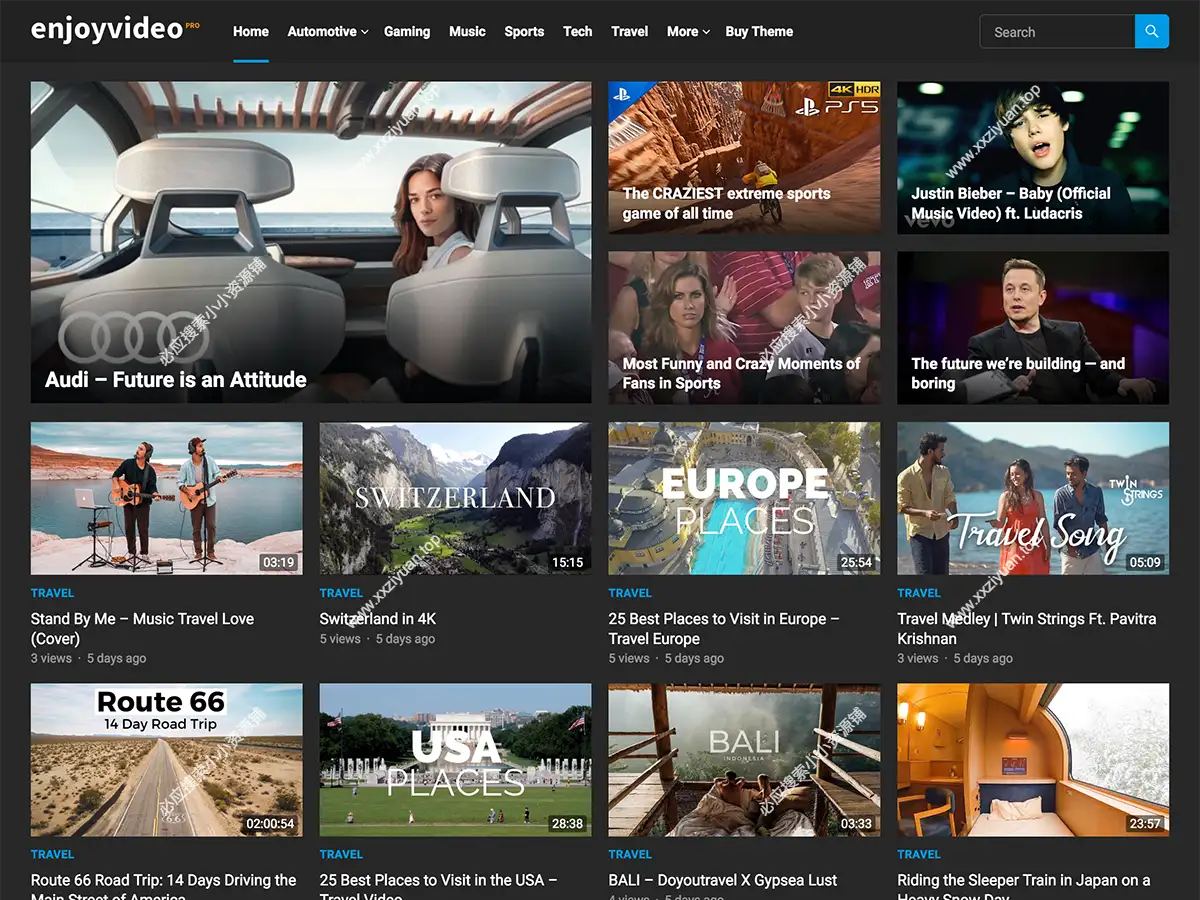Open the Europe Places video thumbnail

(x=744, y=498)
